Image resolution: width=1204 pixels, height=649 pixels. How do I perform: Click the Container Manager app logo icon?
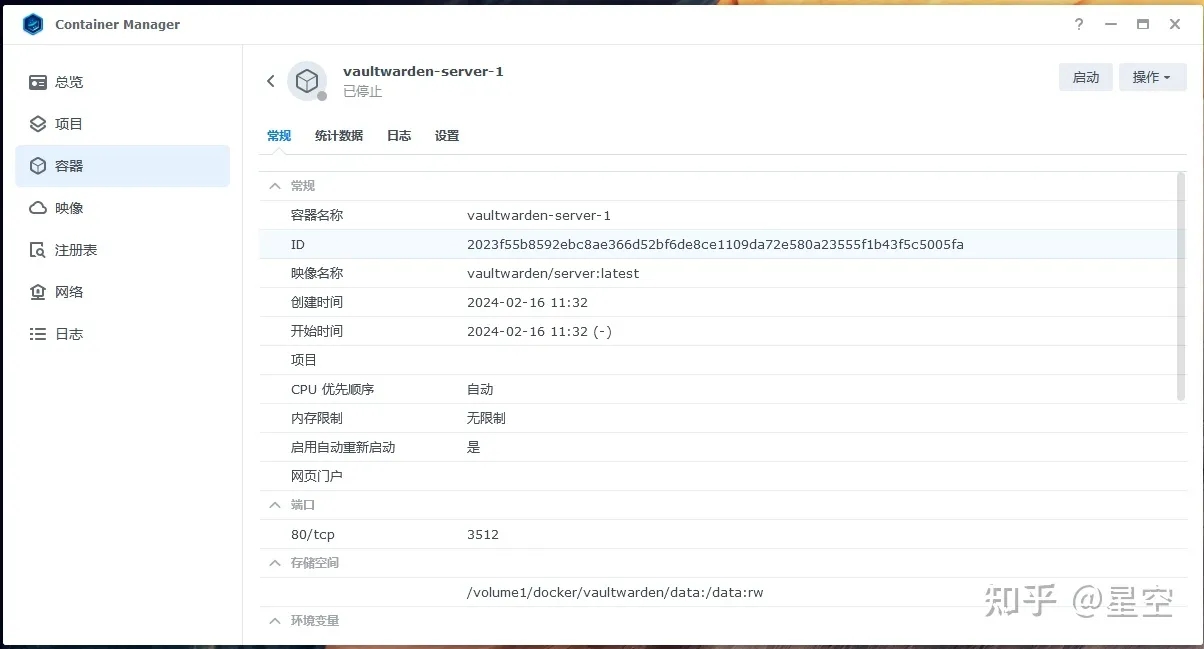pyautogui.click(x=33, y=24)
